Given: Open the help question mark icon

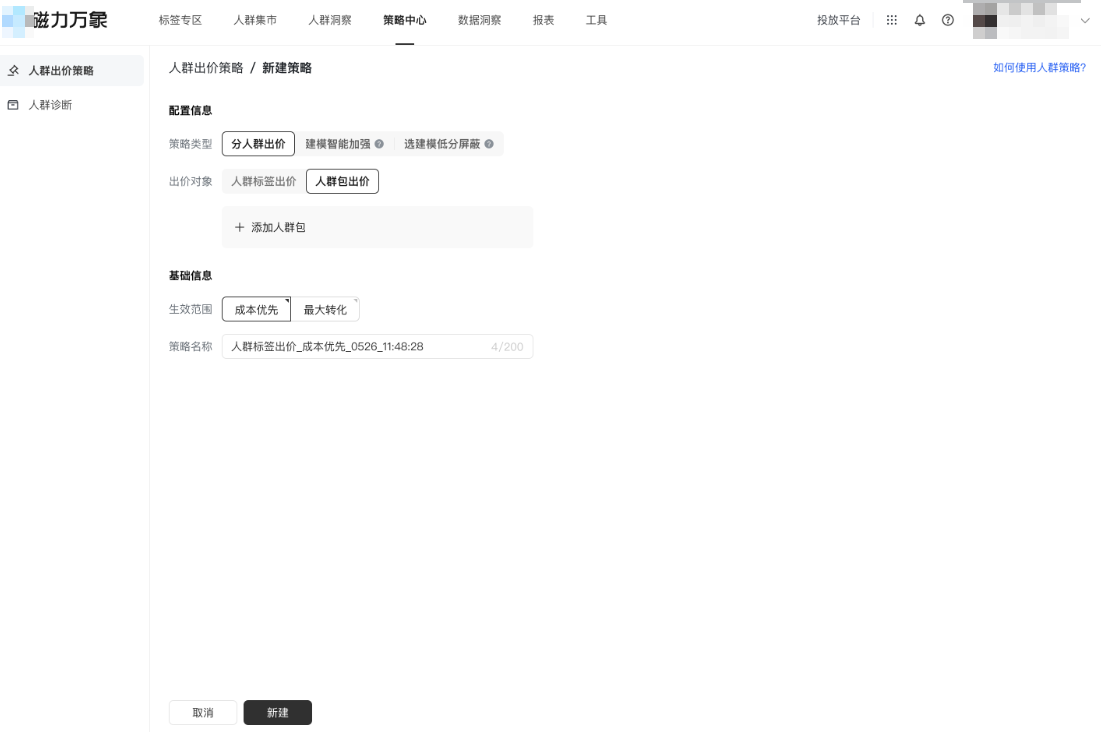Looking at the screenshot, I should pos(948,20).
